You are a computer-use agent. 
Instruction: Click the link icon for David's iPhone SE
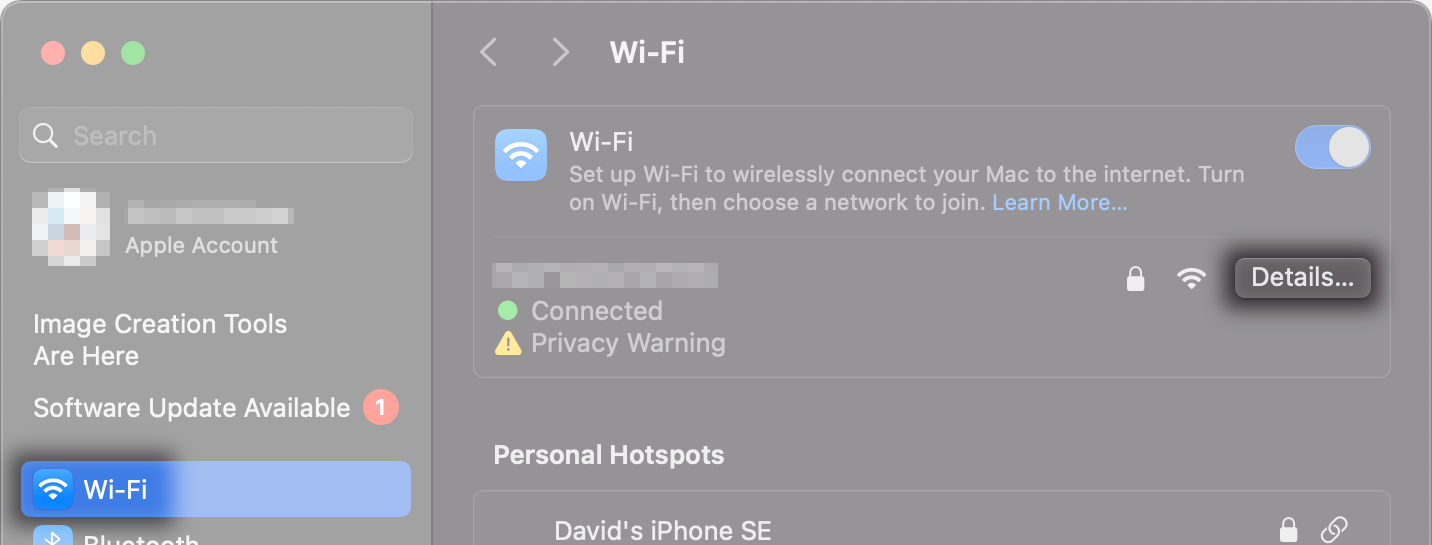(x=1334, y=529)
